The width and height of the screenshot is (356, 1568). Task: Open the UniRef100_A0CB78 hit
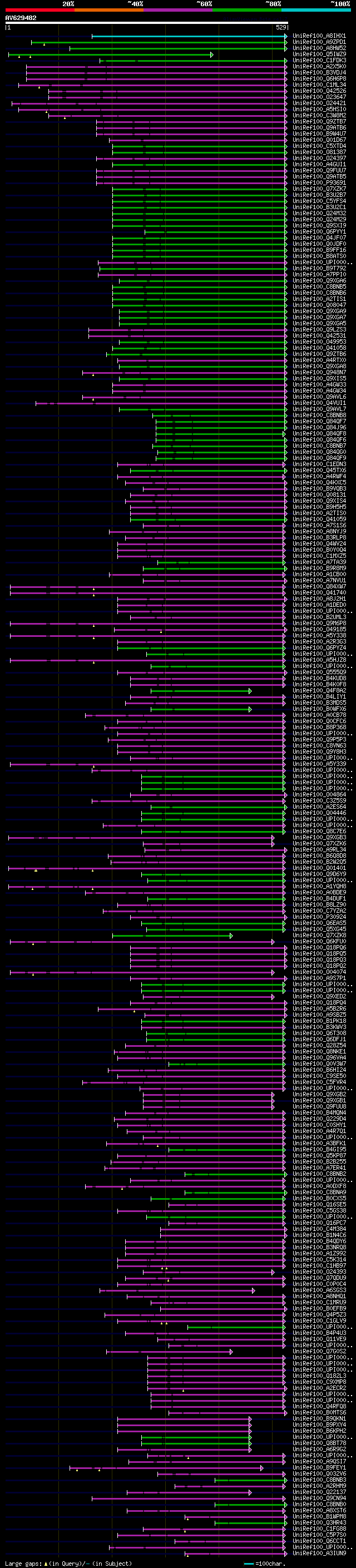pyautogui.click(x=319, y=715)
